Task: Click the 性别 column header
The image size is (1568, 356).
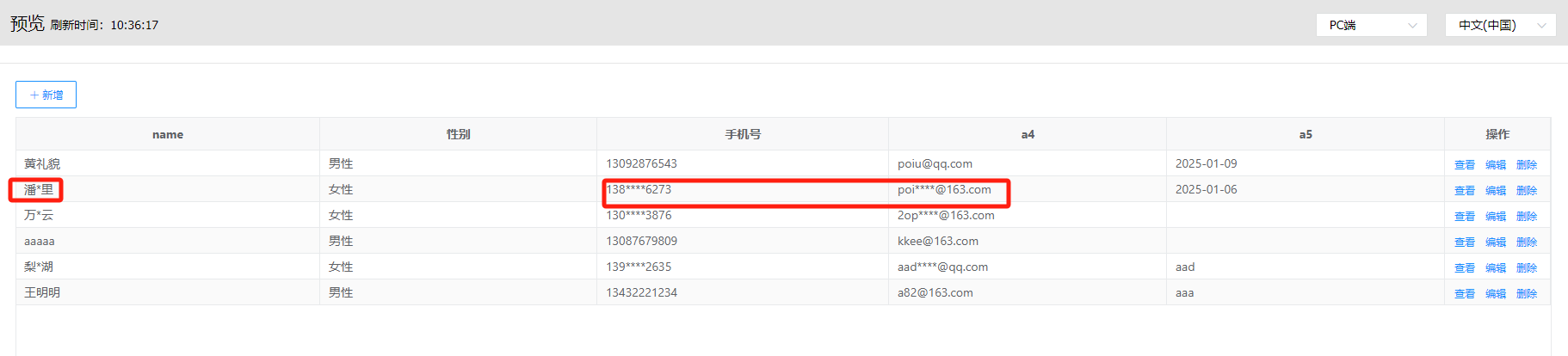Action: pyautogui.click(x=458, y=134)
